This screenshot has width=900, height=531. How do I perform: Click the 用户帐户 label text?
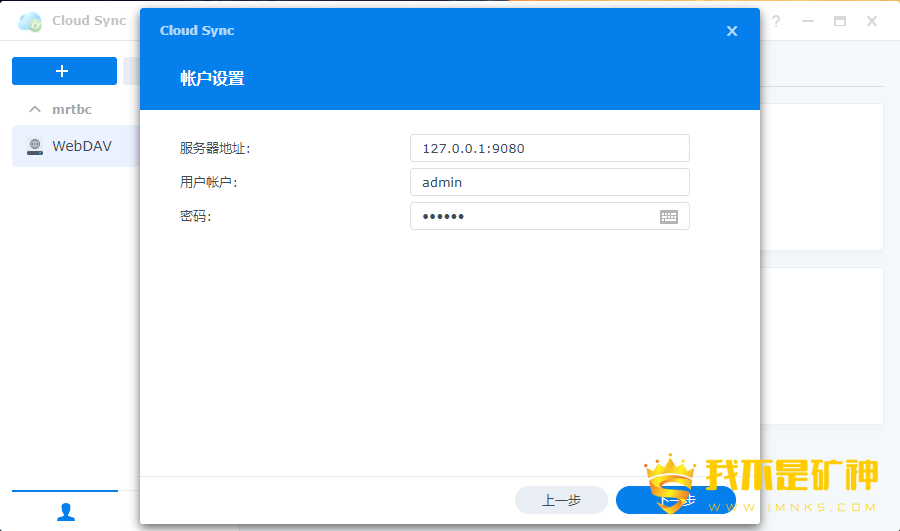[208, 182]
